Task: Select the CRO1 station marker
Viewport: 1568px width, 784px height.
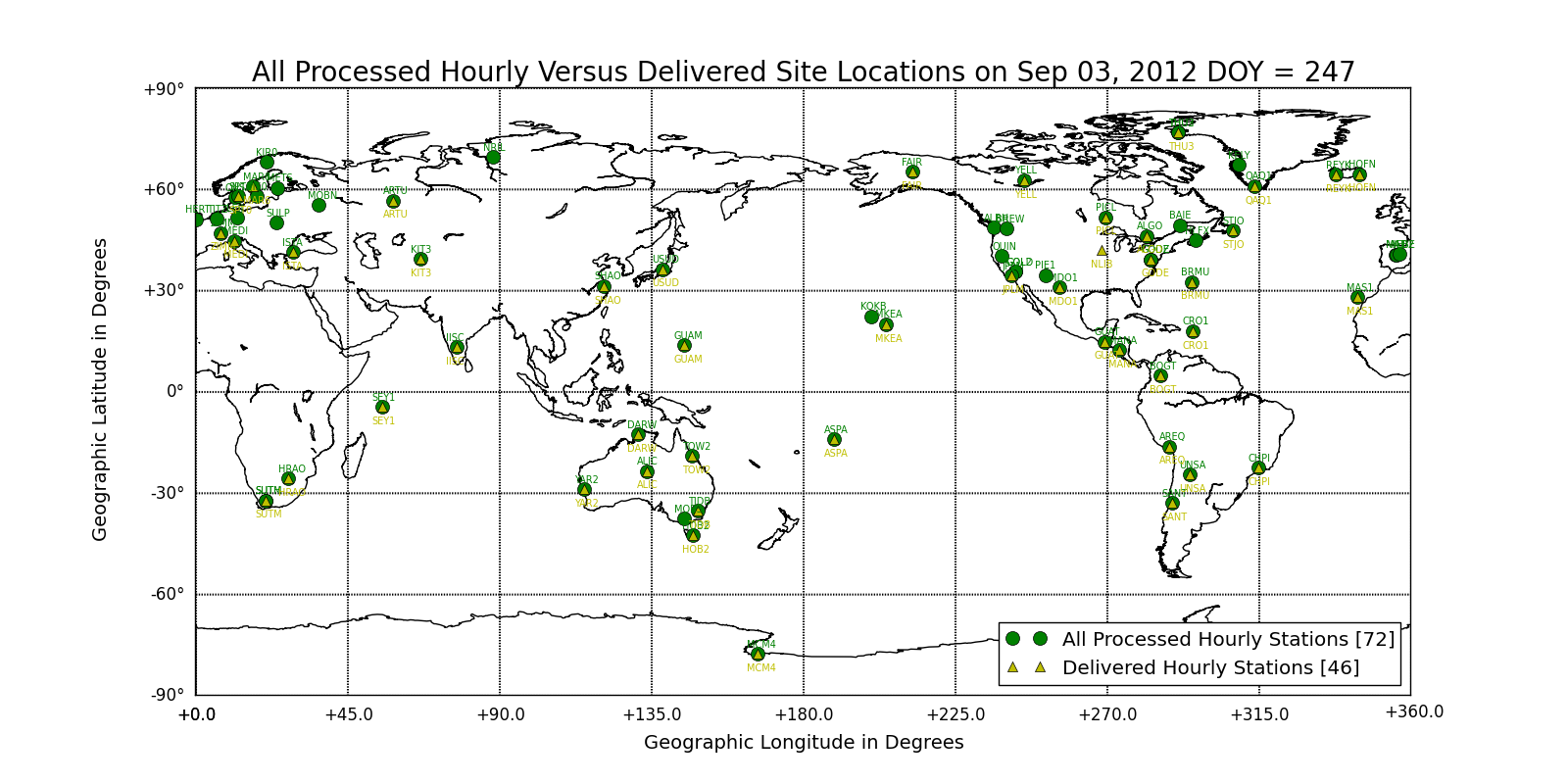Action: (1193, 332)
